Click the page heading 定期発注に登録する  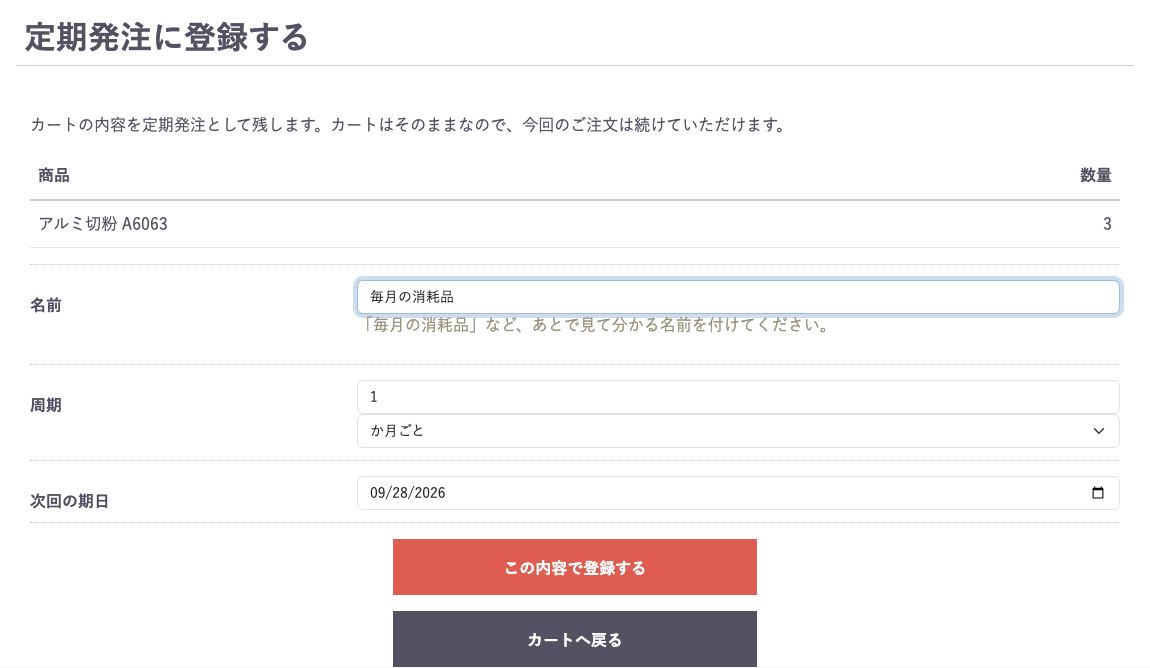(x=166, y=37)
